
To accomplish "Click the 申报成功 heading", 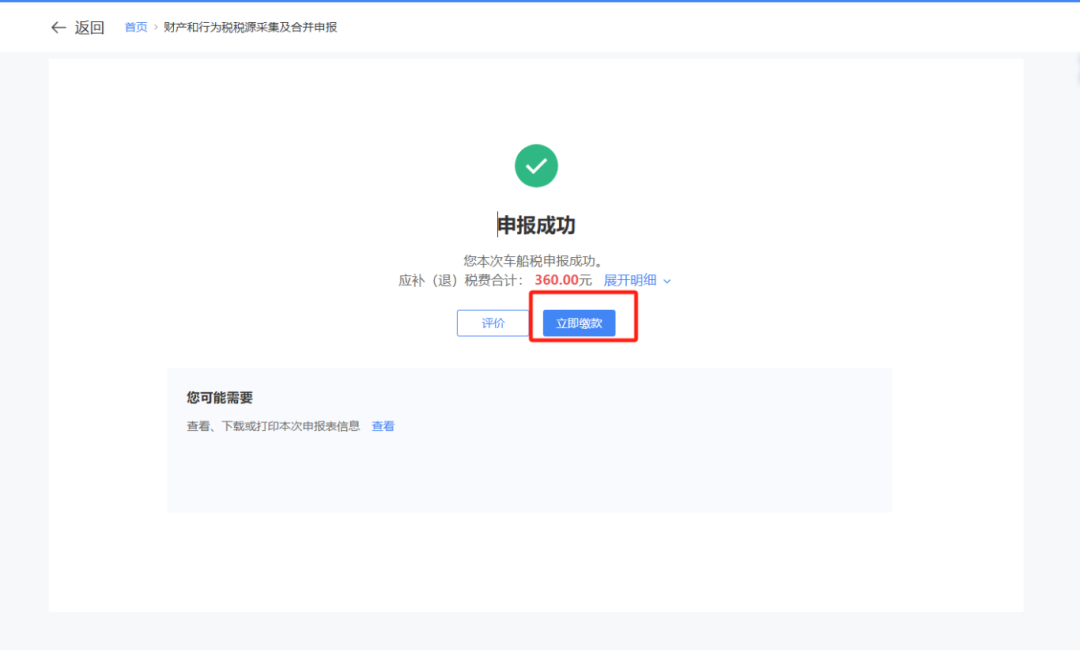I will pyautogui.click(x=536, y=225).
